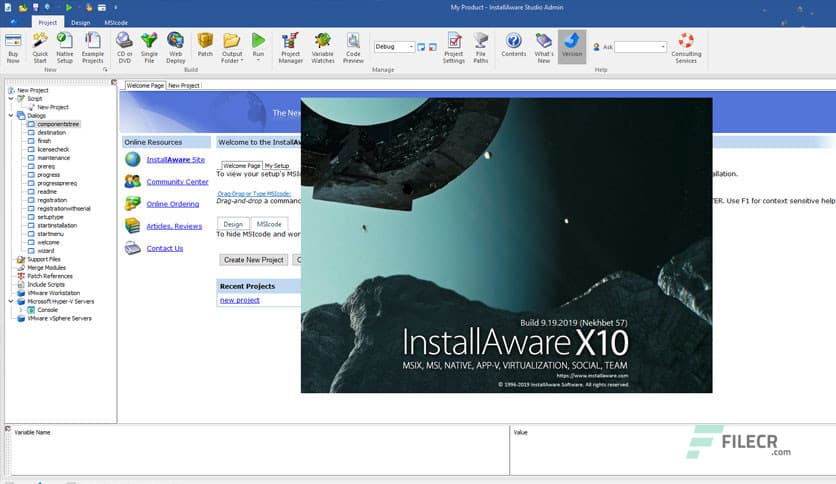Image resolution: width=836 pixels, height=484 pixels.
Task: Close the project tree panel
Action: point(114,82)
